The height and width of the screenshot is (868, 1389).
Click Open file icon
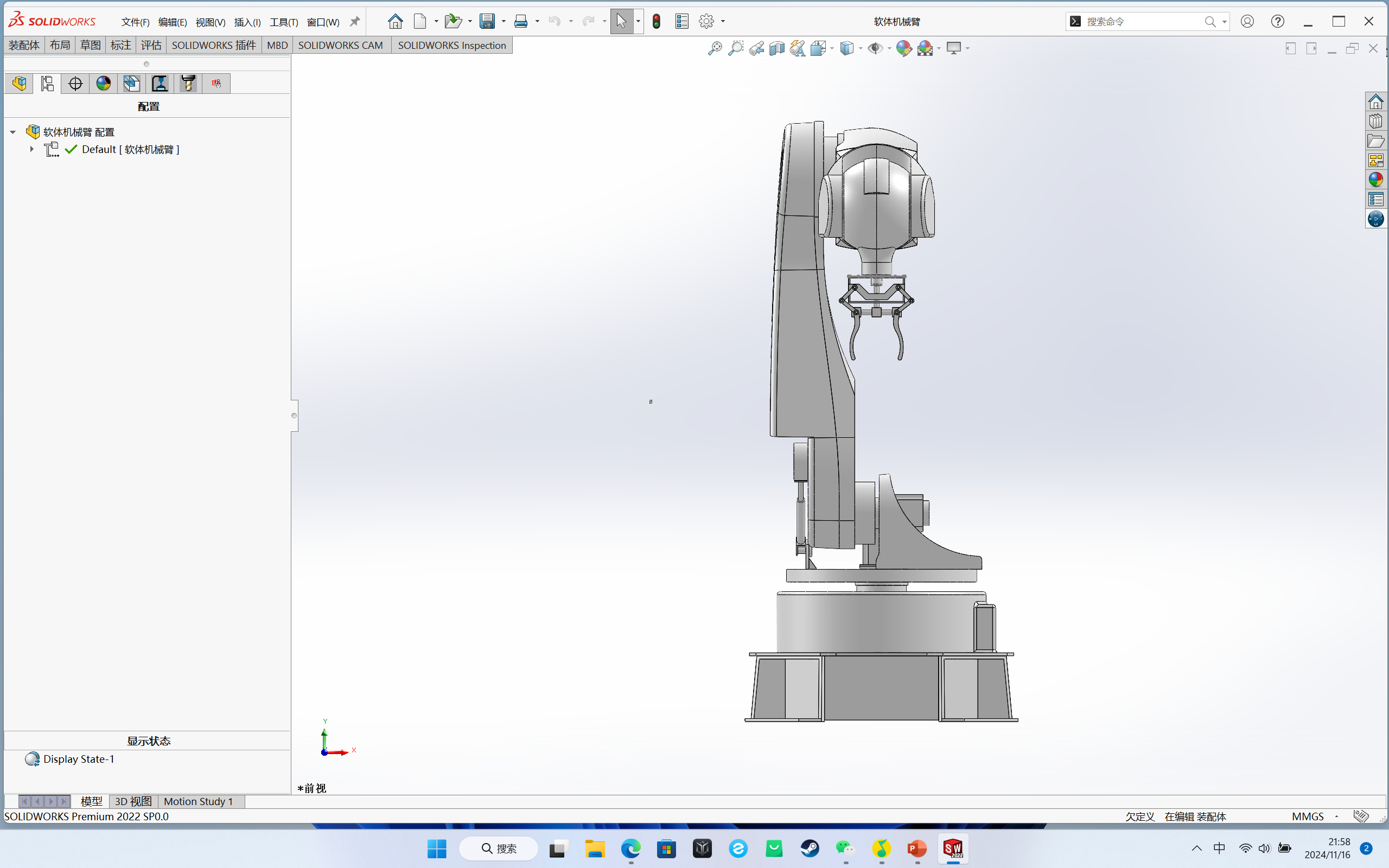pos(453,21)
